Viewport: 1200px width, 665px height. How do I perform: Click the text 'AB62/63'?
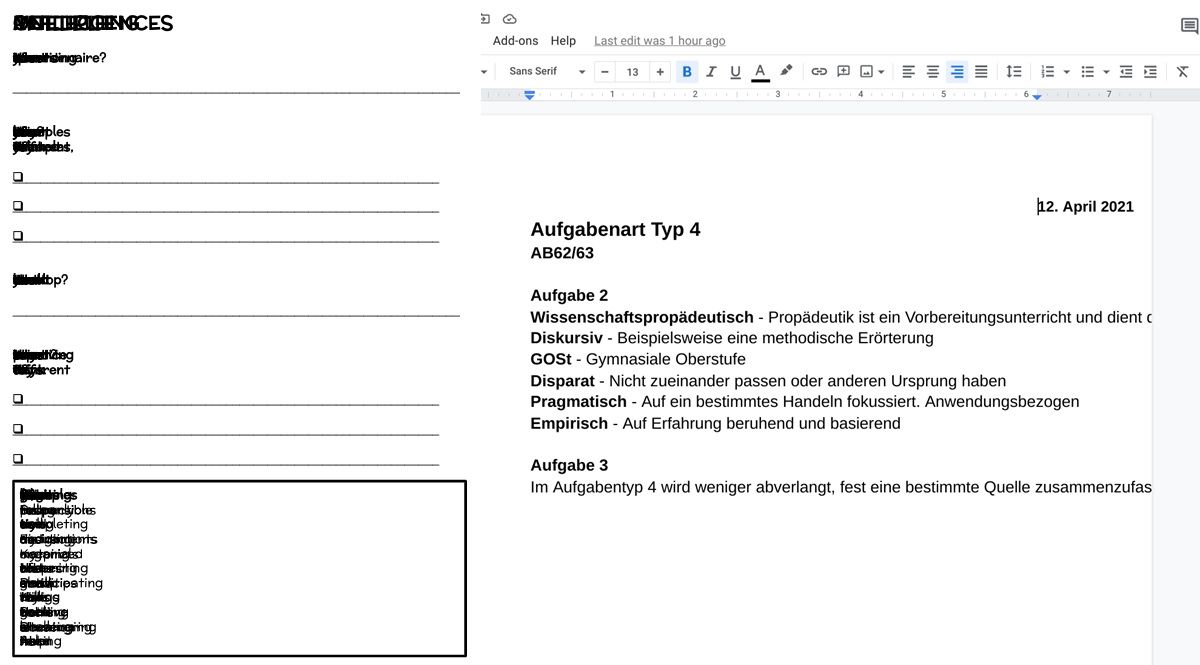coord(562,253)
